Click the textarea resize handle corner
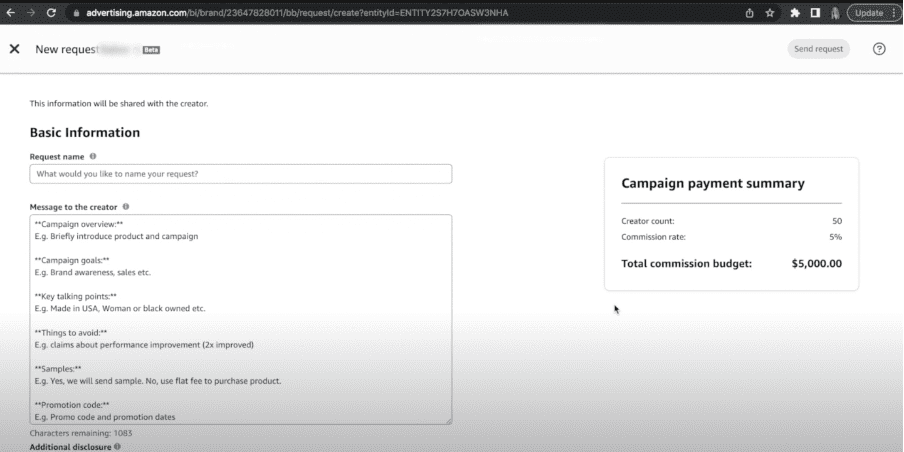904x452 pixels. pos(448,420)
